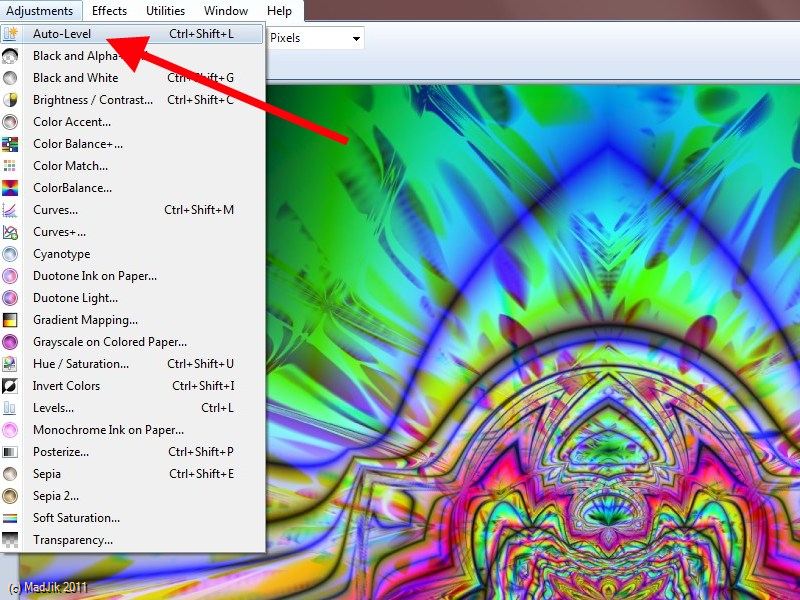
Task: Select Black and White adjustment
Action: click(132, 78)
